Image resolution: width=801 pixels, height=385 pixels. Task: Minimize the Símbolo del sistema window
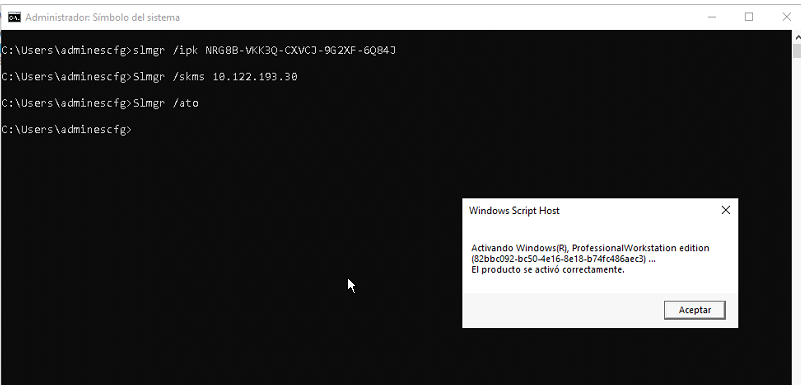click(x=712, y=17)
